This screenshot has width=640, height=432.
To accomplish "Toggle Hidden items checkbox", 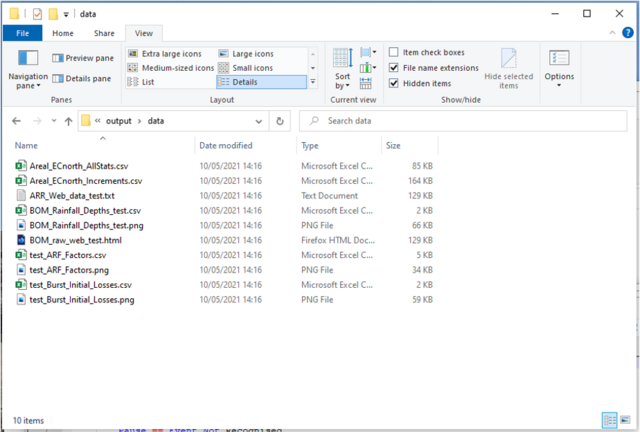I will click(395, 83).
